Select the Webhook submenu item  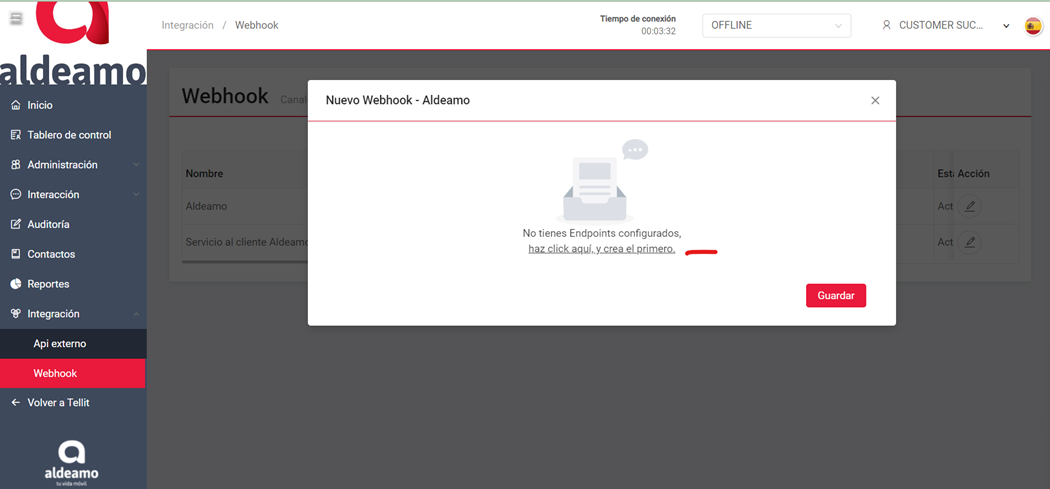coord(72,373)
